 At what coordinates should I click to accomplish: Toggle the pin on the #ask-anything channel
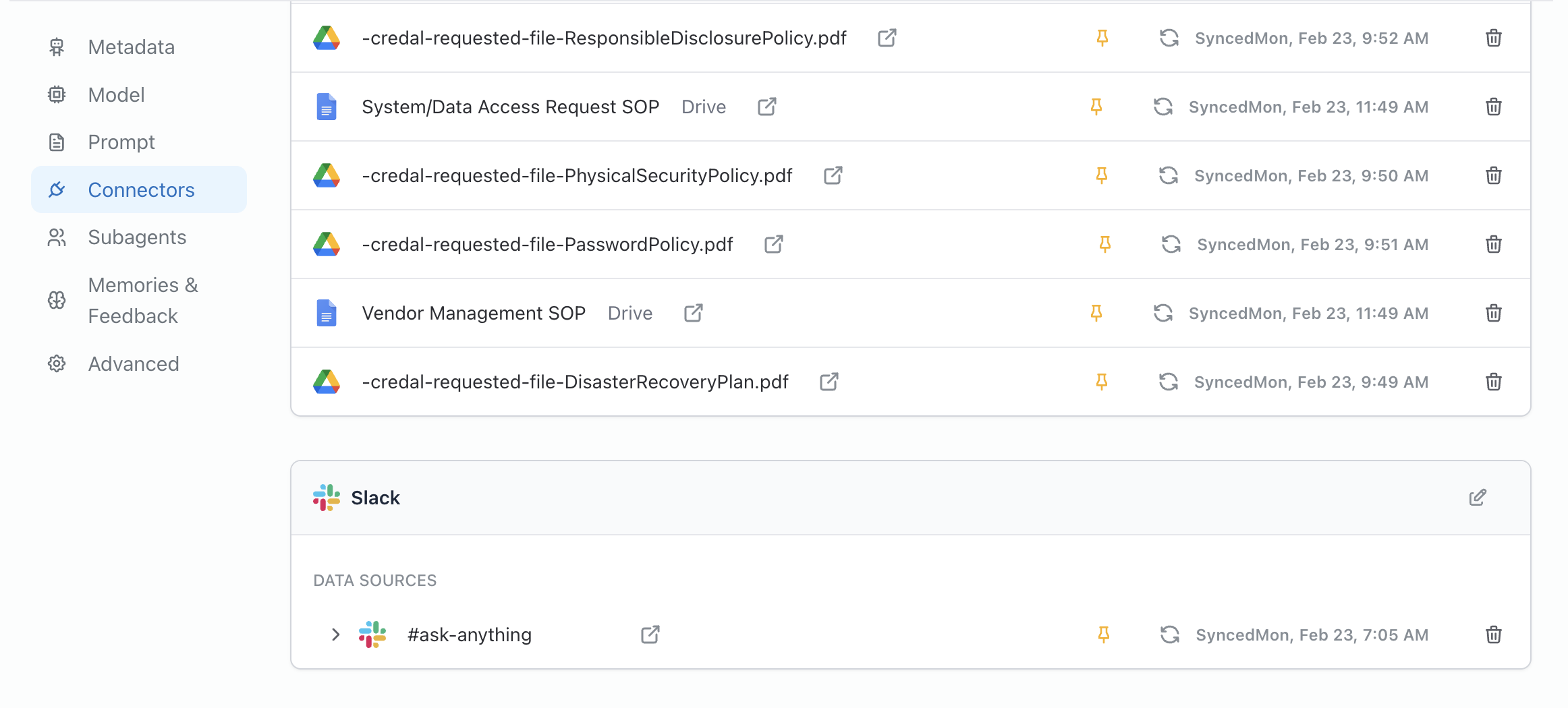[1104, 635]
